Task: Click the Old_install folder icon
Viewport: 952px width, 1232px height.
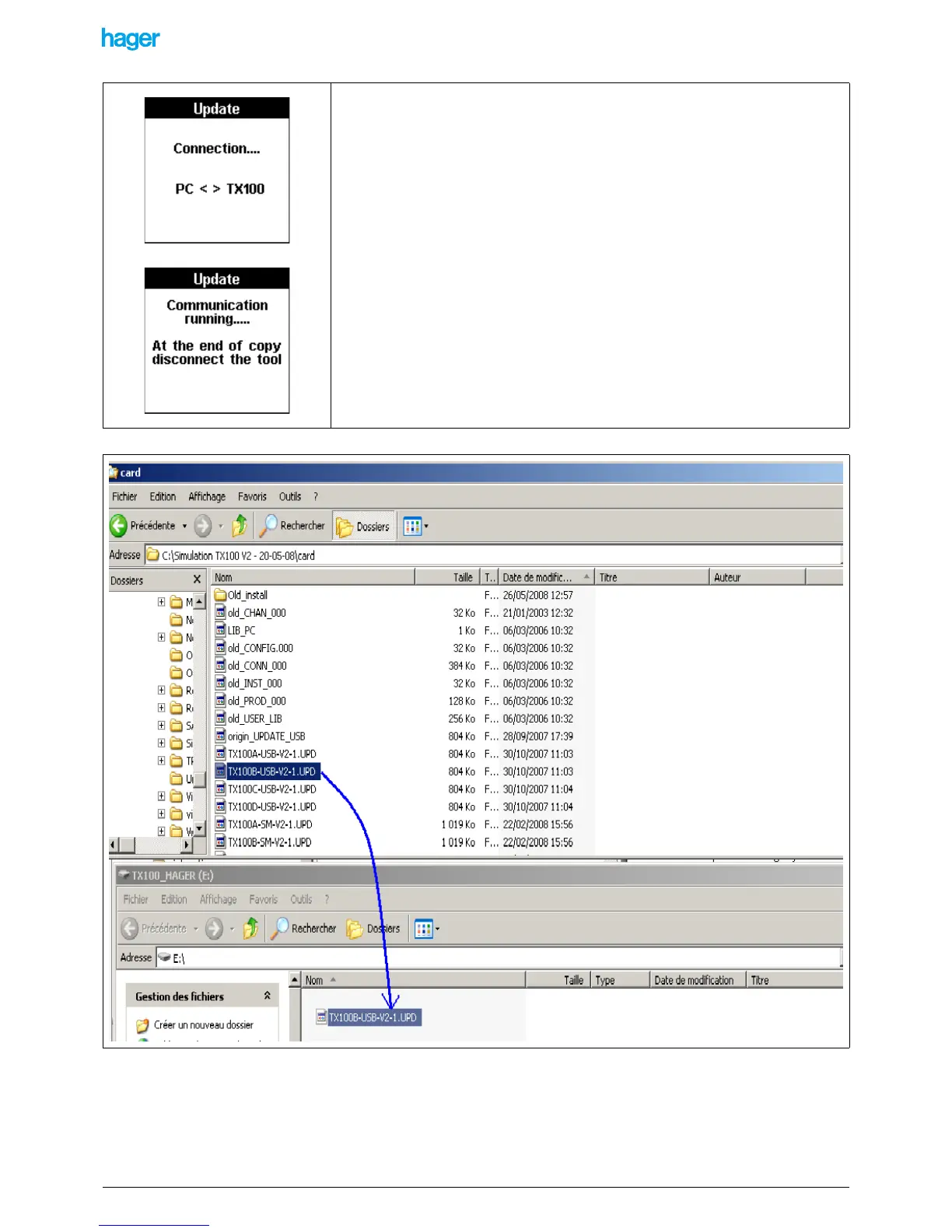Action: 220,595
